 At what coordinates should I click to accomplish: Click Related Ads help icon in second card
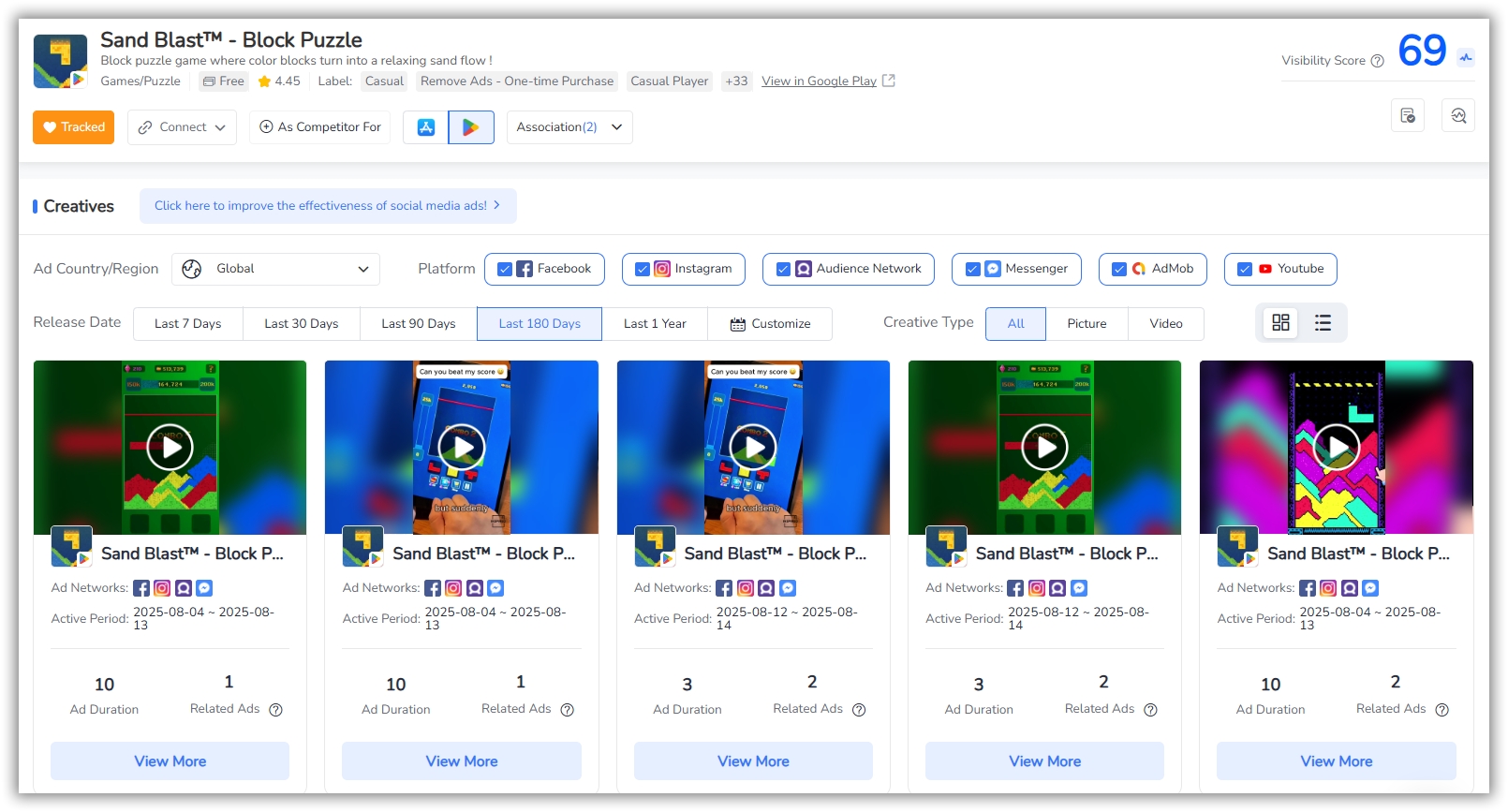[x=567, y=710]
